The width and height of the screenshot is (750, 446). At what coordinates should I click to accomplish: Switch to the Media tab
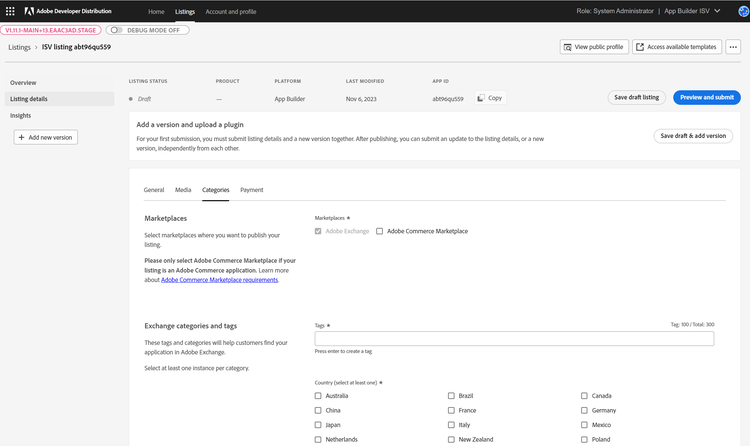(x=183, y=190)
